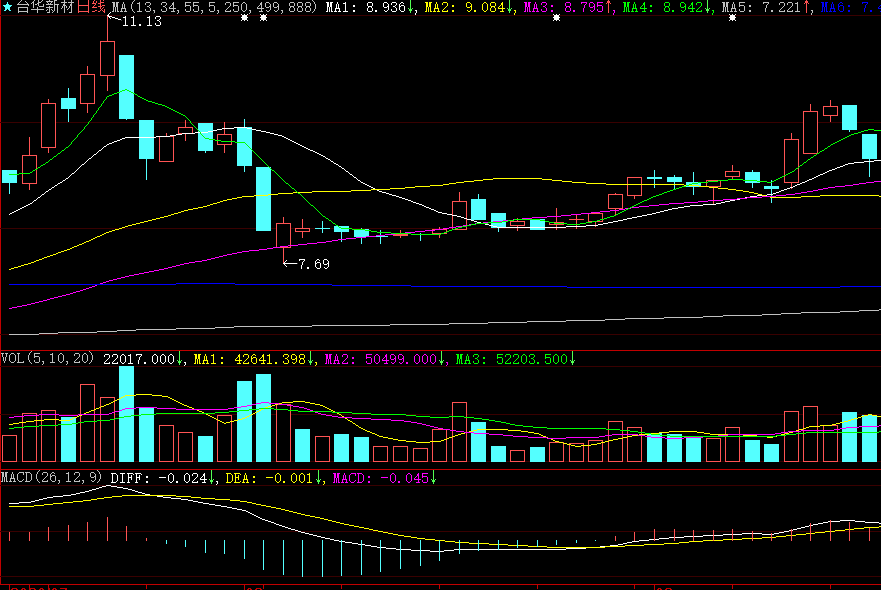Click the star marker below MA3 value
Viewport: 881px width, 590px height.
click(x=556, y=18)
